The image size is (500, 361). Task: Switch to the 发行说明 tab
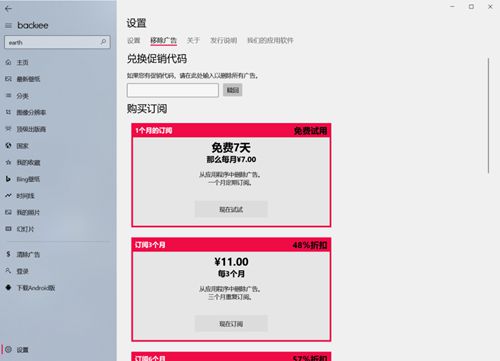click(223, 41)
